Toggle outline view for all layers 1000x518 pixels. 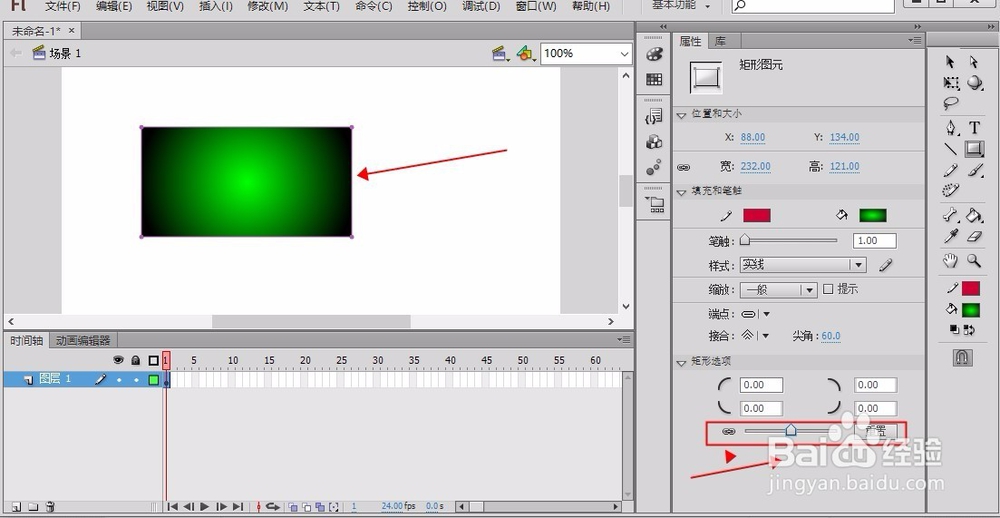pyautogui.click(x=153, y=360)
